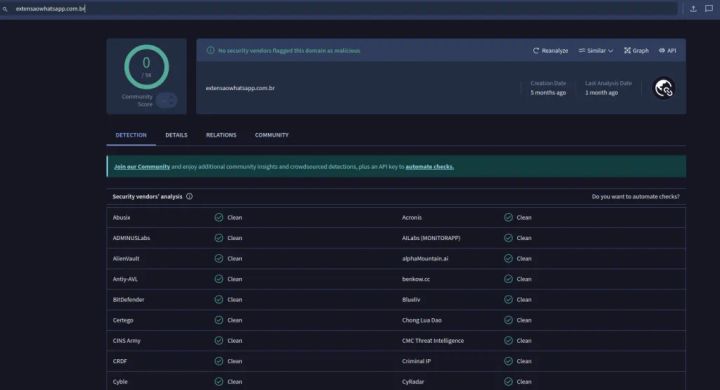This screenshot has height=390, width=720.
Task: Click the globe link domain icon
Action: point(664,88)
